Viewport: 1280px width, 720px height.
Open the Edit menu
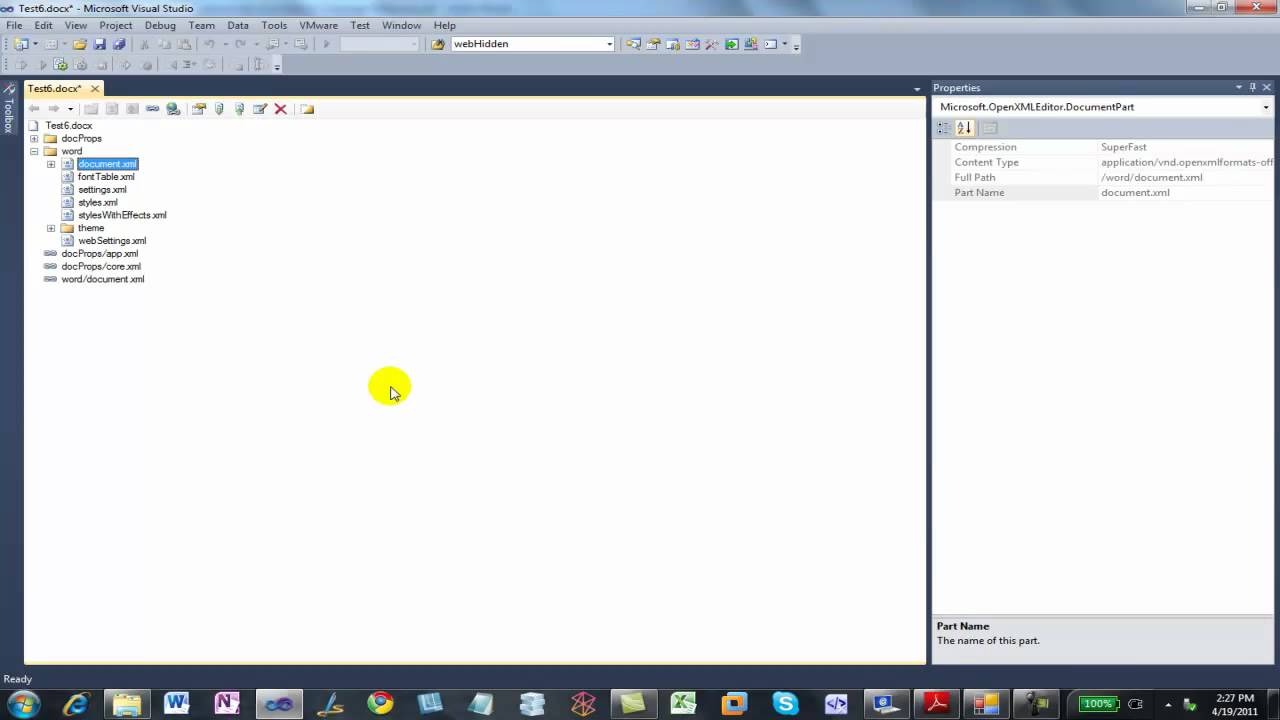coord(44,25)
